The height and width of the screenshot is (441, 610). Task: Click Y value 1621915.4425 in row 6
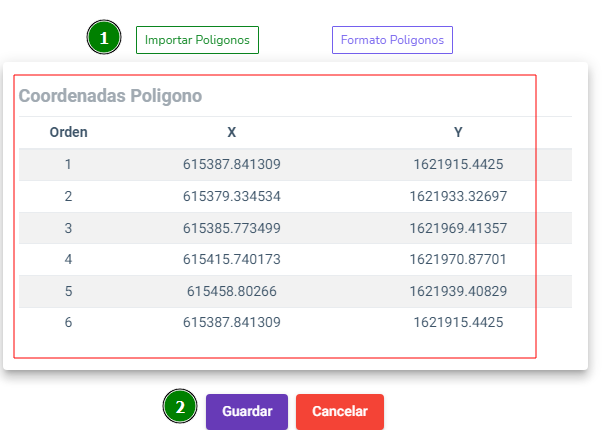pos(458,322)
